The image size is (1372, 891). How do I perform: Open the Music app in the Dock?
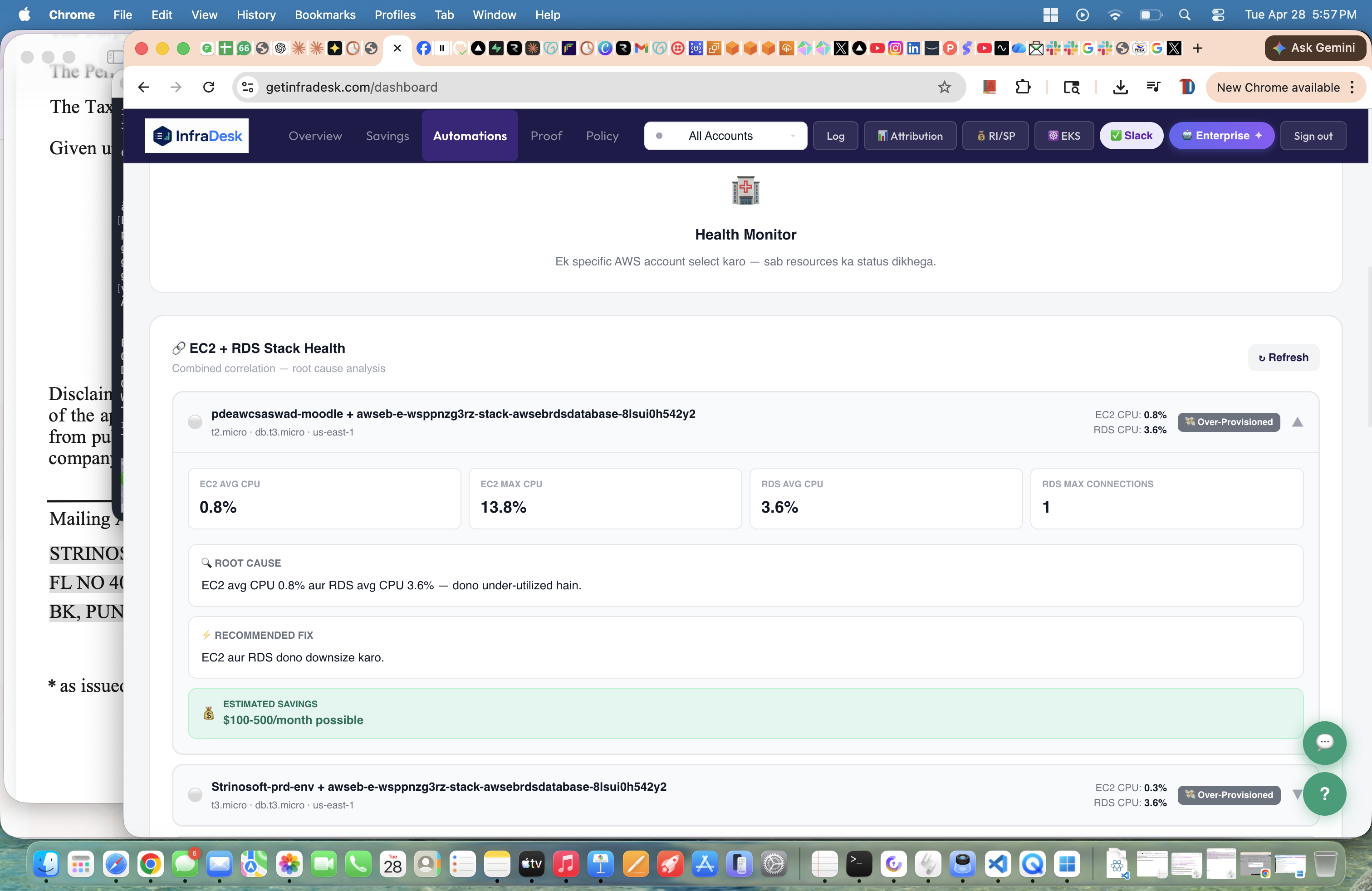tap(566, 864)
